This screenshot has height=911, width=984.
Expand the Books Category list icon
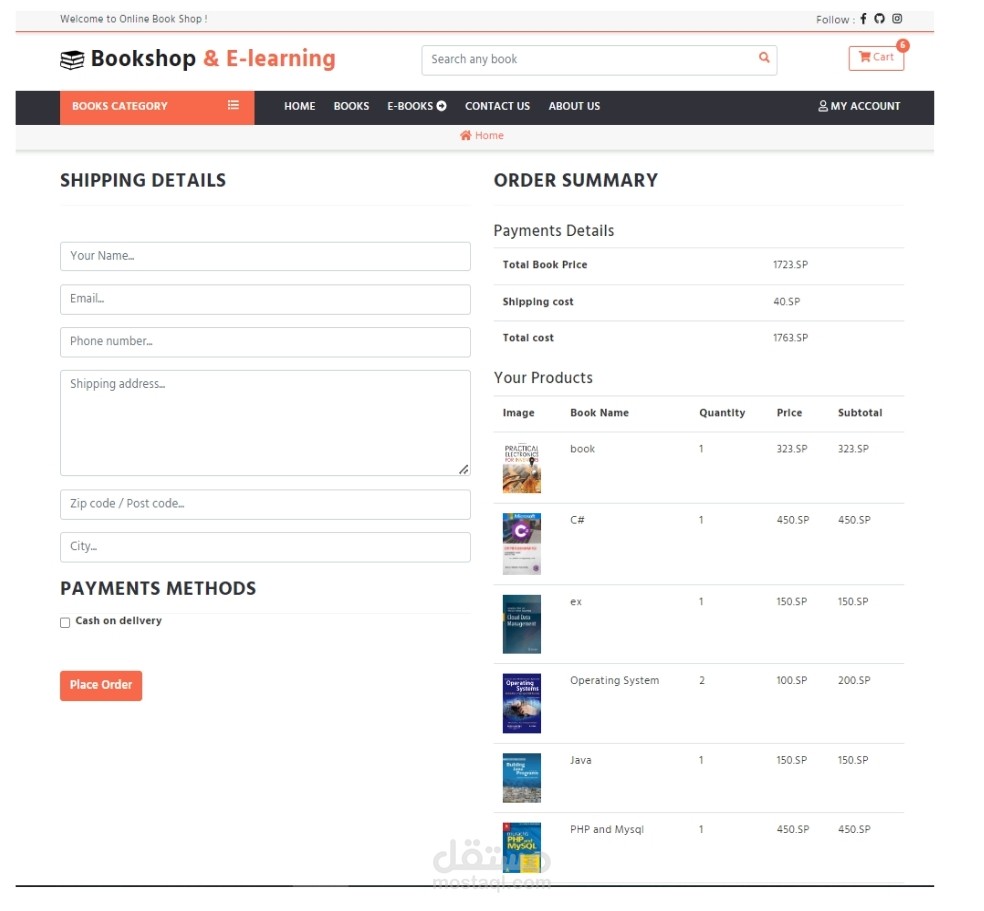coord(233,105)
